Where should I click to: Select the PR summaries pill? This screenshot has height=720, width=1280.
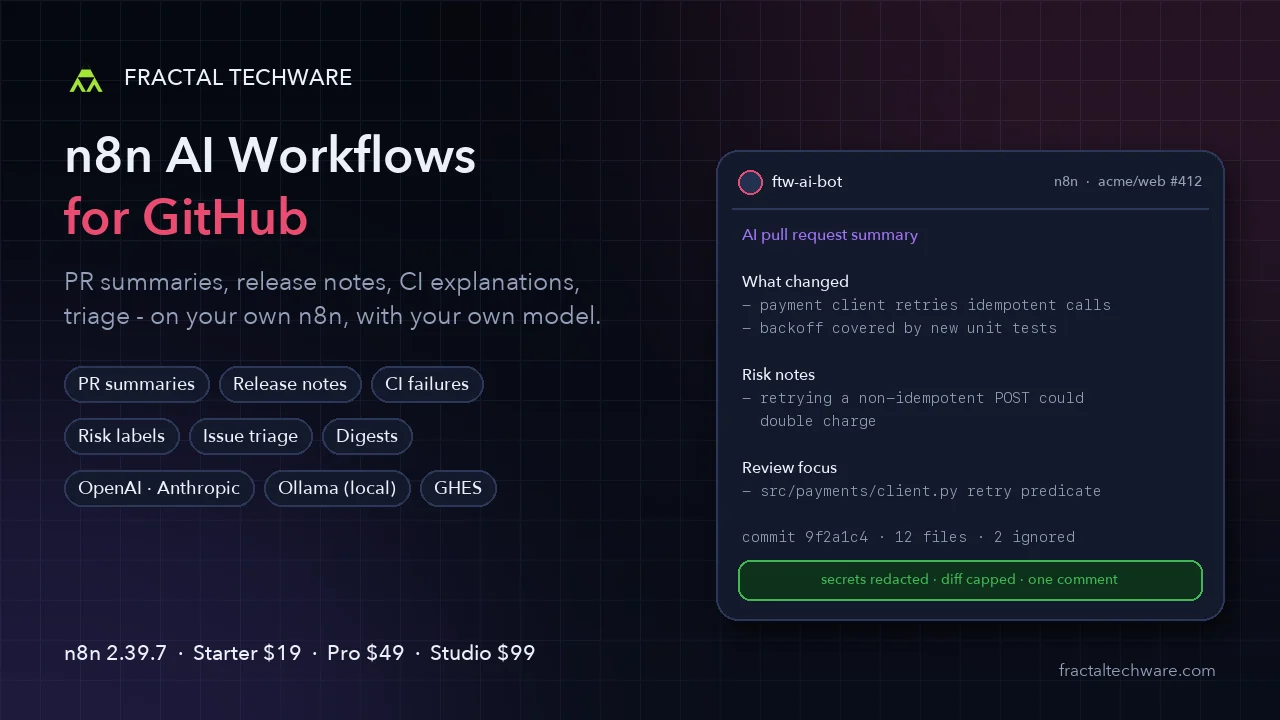tap(136, 384)
